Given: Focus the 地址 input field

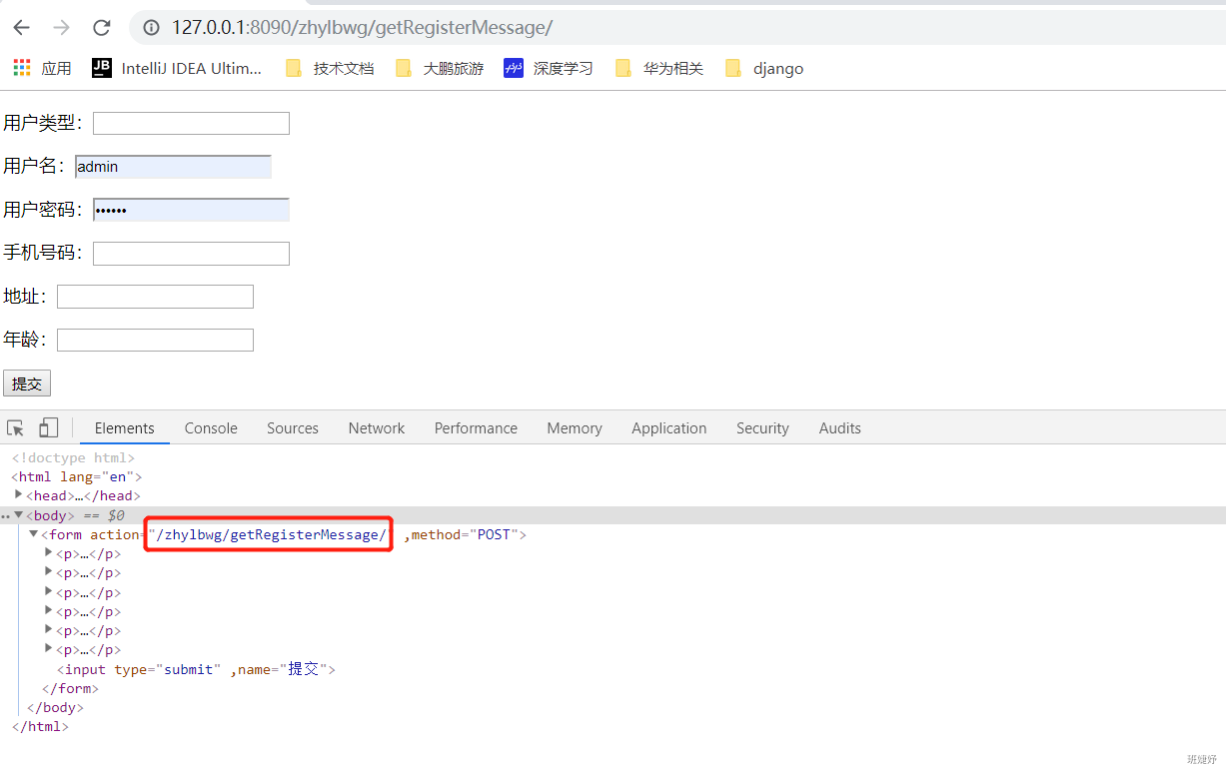Looking at the screenshot, I should tap(155, 297).
